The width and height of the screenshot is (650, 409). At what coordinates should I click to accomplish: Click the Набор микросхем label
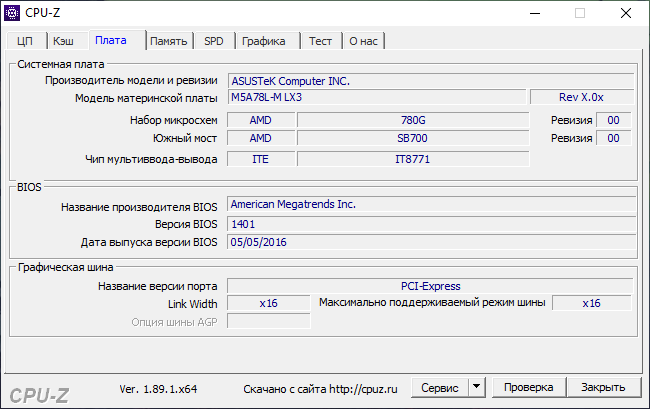(x=174, y=120)
